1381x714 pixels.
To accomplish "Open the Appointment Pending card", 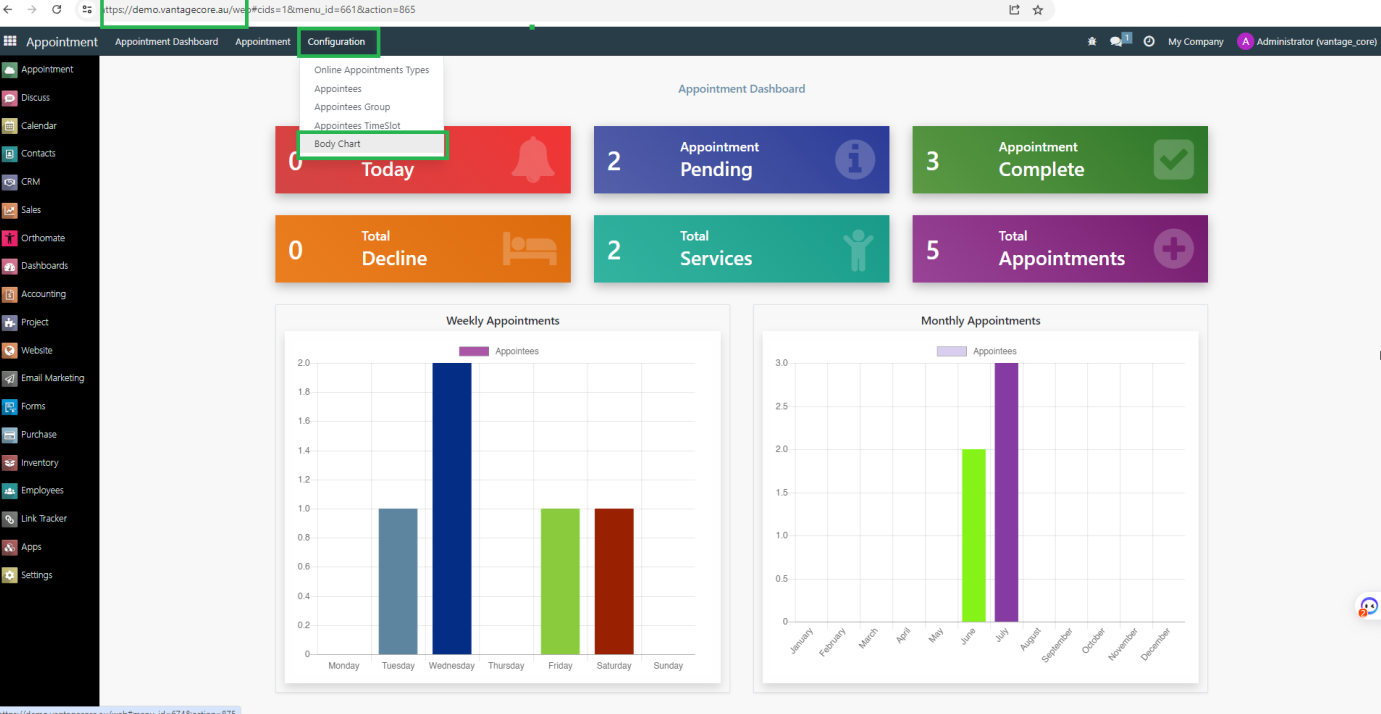I will 741,160.
